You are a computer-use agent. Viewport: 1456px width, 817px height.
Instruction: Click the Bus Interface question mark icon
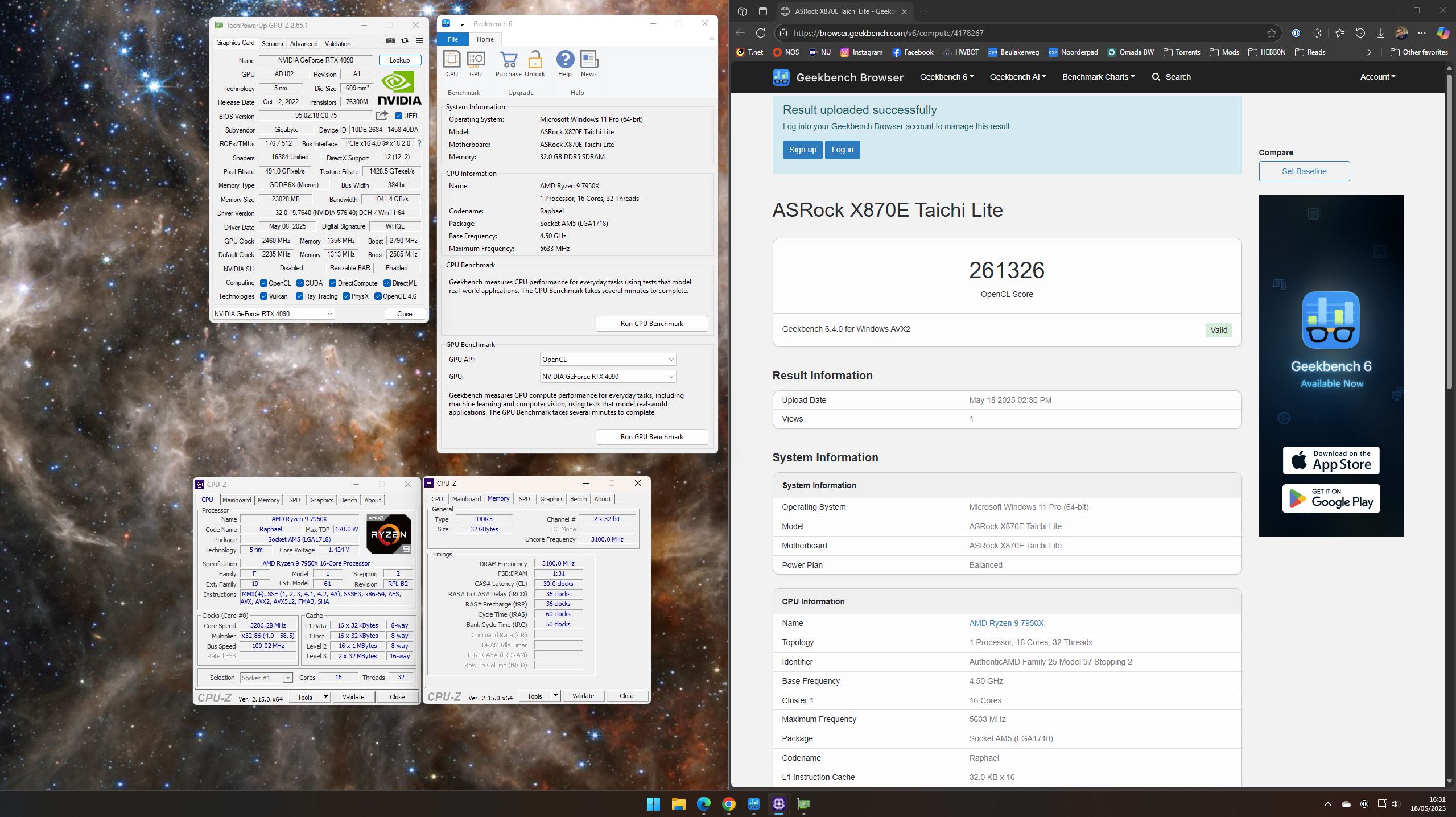click(x=419, y=143)
